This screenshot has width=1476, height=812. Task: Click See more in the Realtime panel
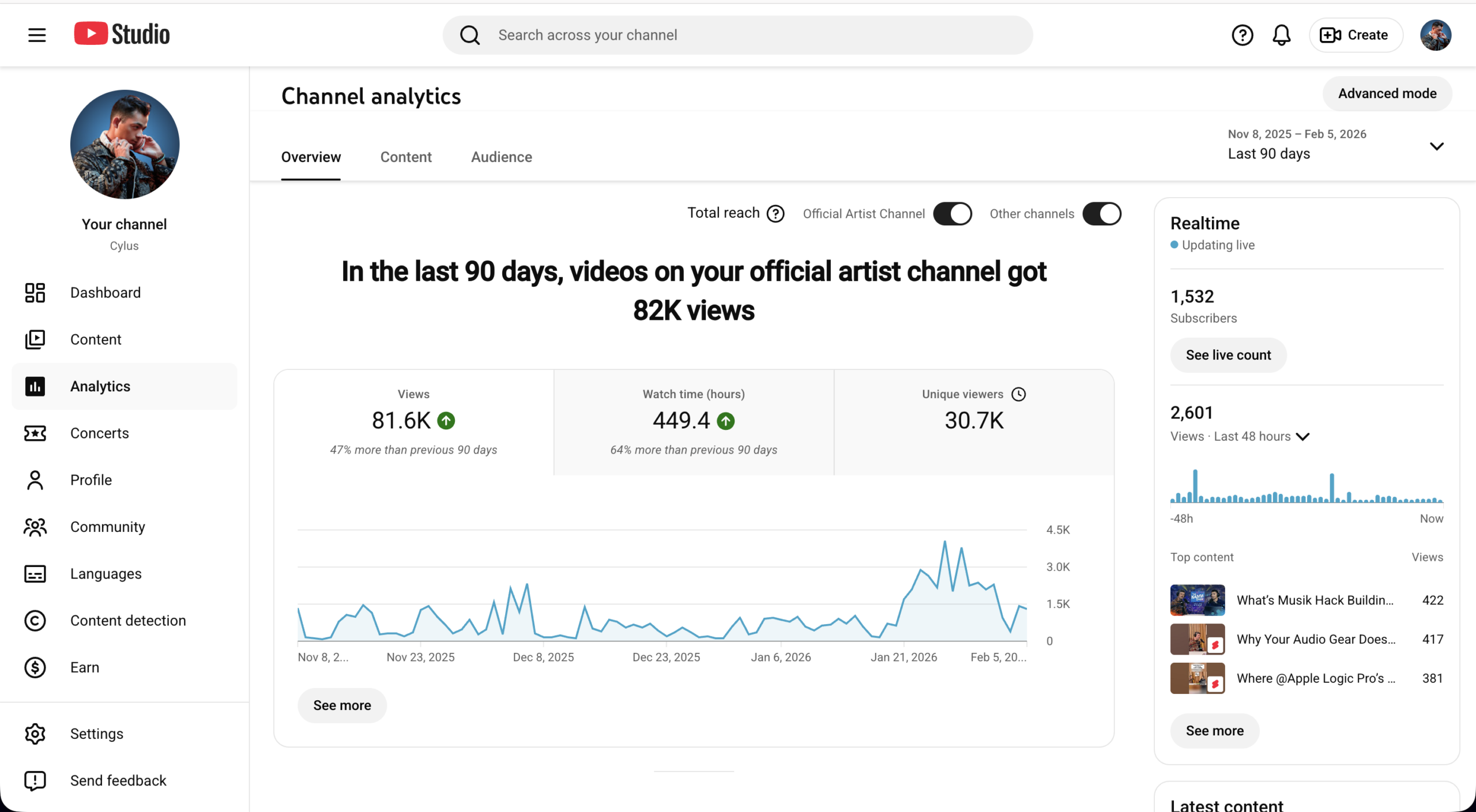pyautogui.click(x=1215, y=731)
